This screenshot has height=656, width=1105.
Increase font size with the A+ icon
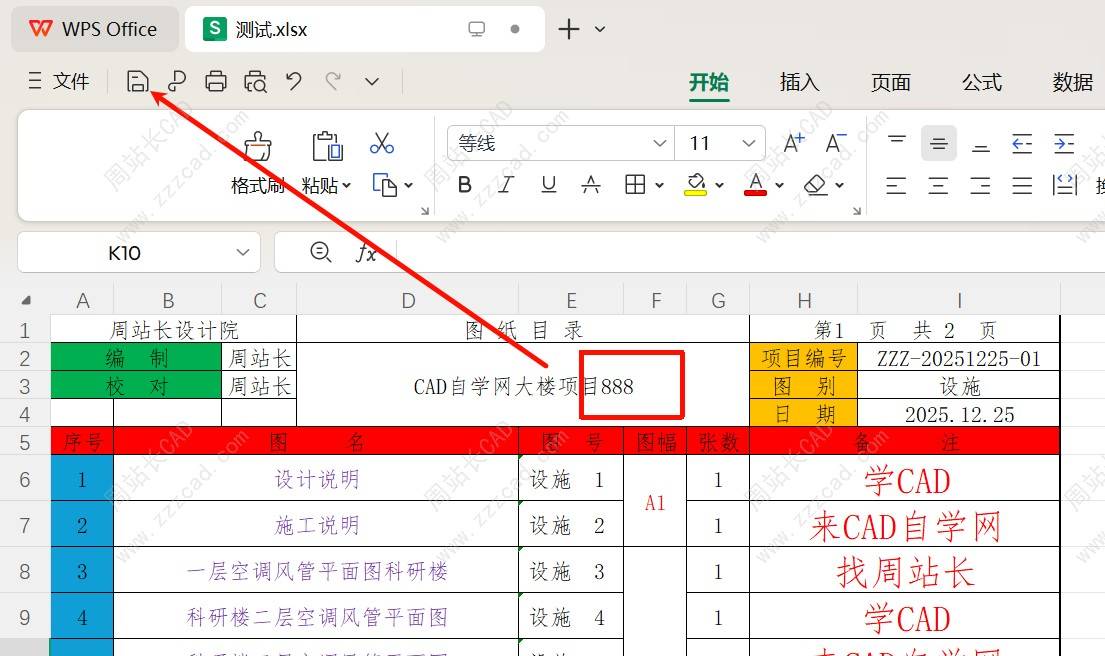click(x=794, y=143)
